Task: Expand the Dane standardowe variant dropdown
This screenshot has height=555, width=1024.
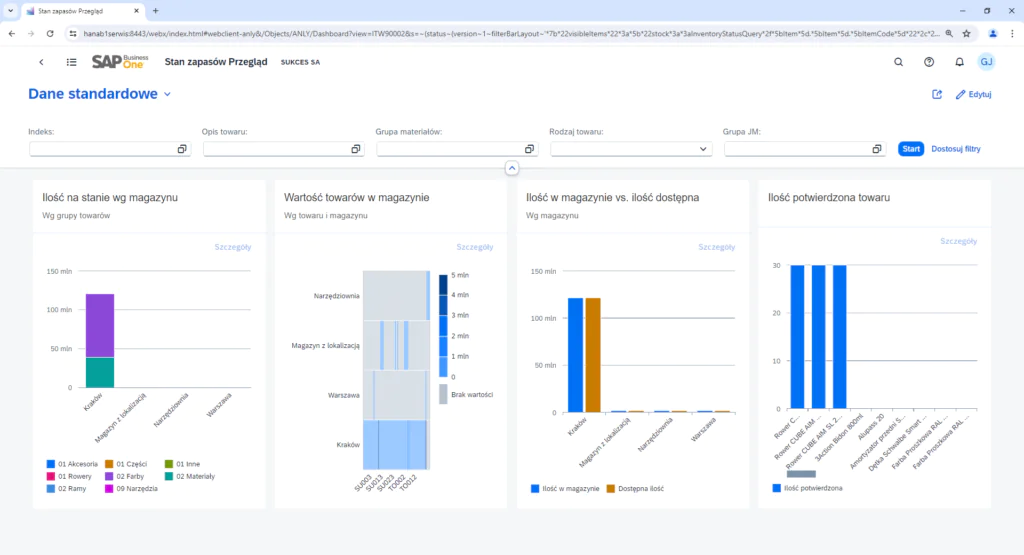Action: point(167,95)
